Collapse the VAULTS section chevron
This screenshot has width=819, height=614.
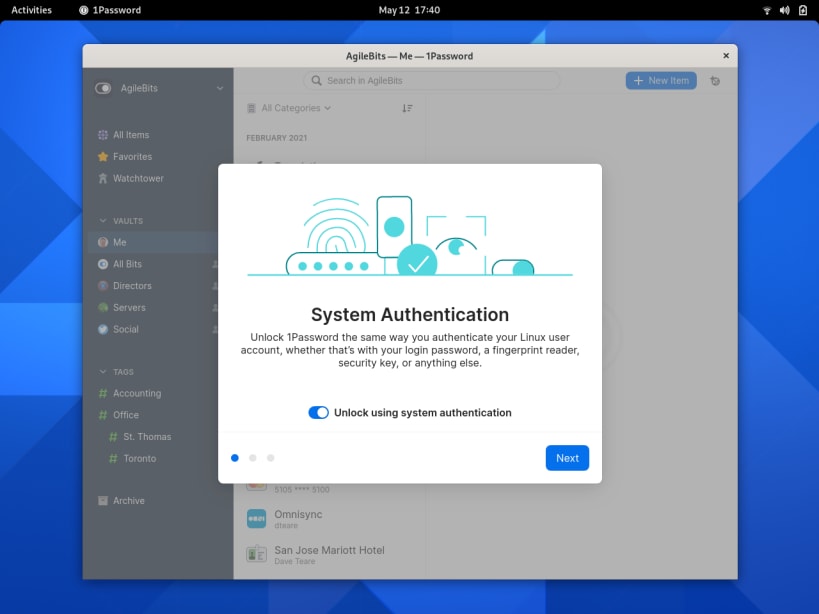(103, 221)
